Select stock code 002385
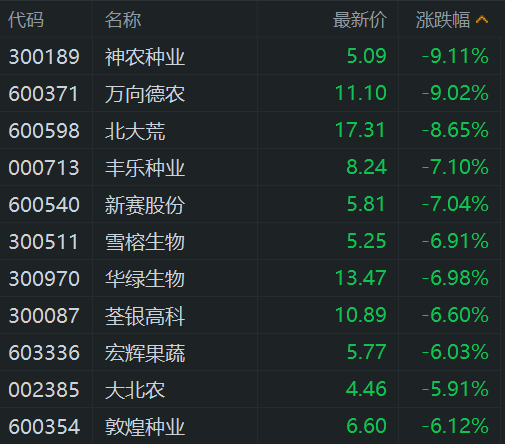Viewport: 505px width, 444px height. coord(44,389)
